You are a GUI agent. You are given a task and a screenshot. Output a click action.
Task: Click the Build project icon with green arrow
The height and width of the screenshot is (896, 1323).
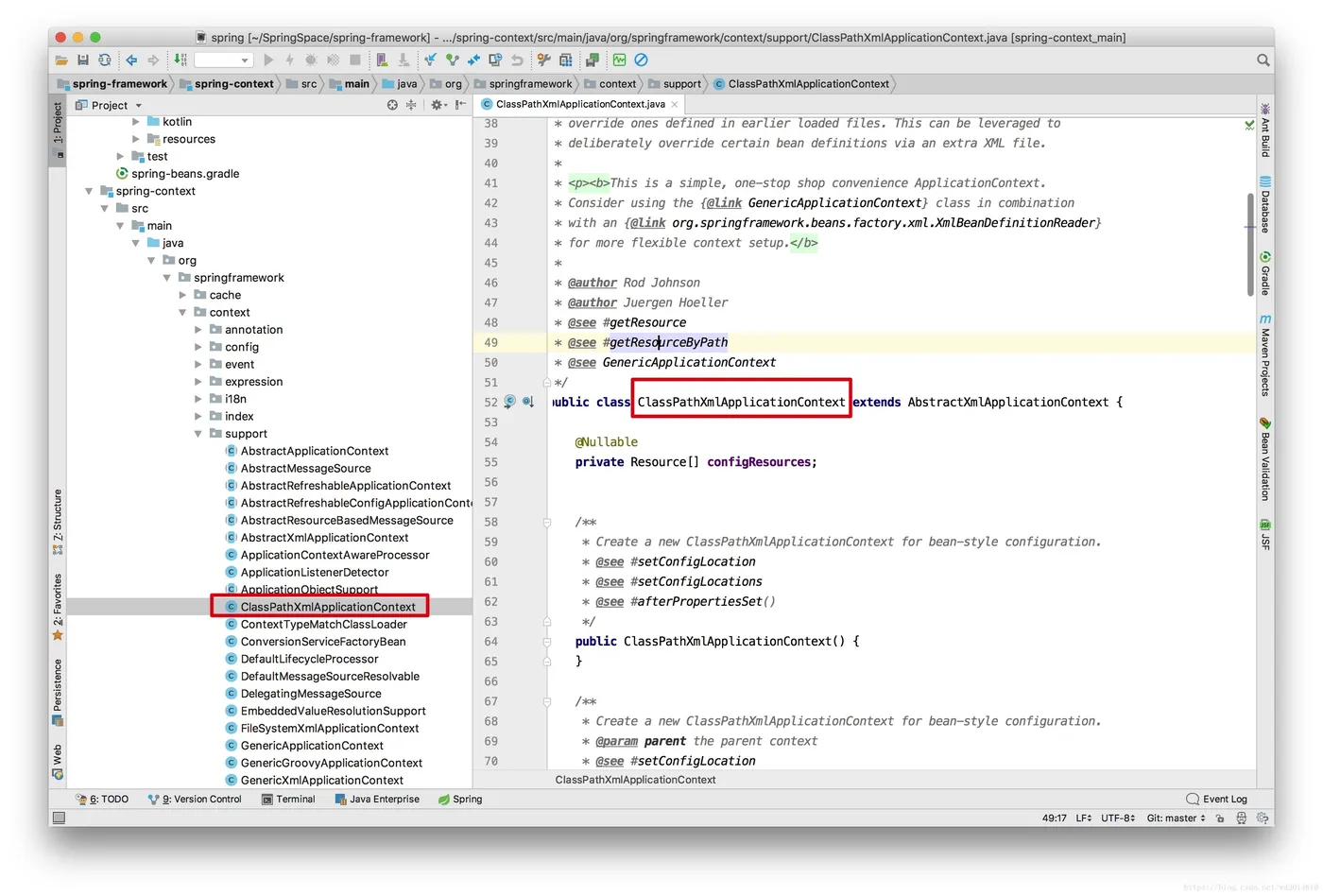pos(180,60)
